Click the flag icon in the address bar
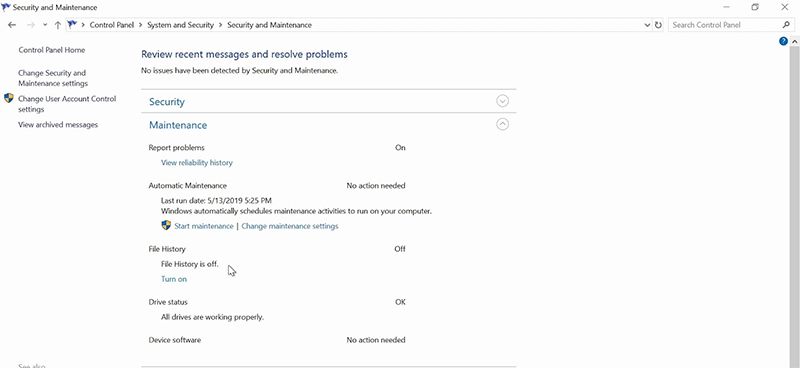This screenshot has height=368, width=800. pos(72,24)
